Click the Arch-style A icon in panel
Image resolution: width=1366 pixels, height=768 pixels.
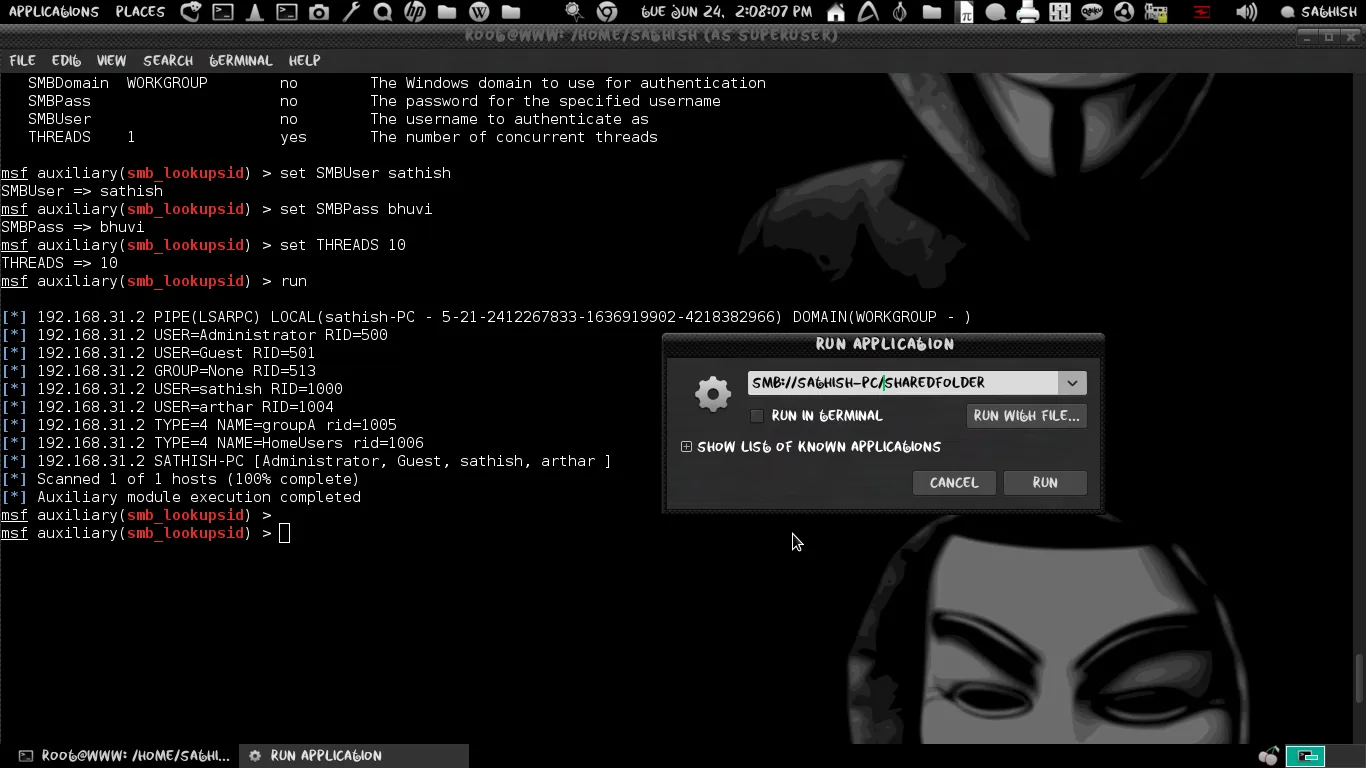coord(867,12)
